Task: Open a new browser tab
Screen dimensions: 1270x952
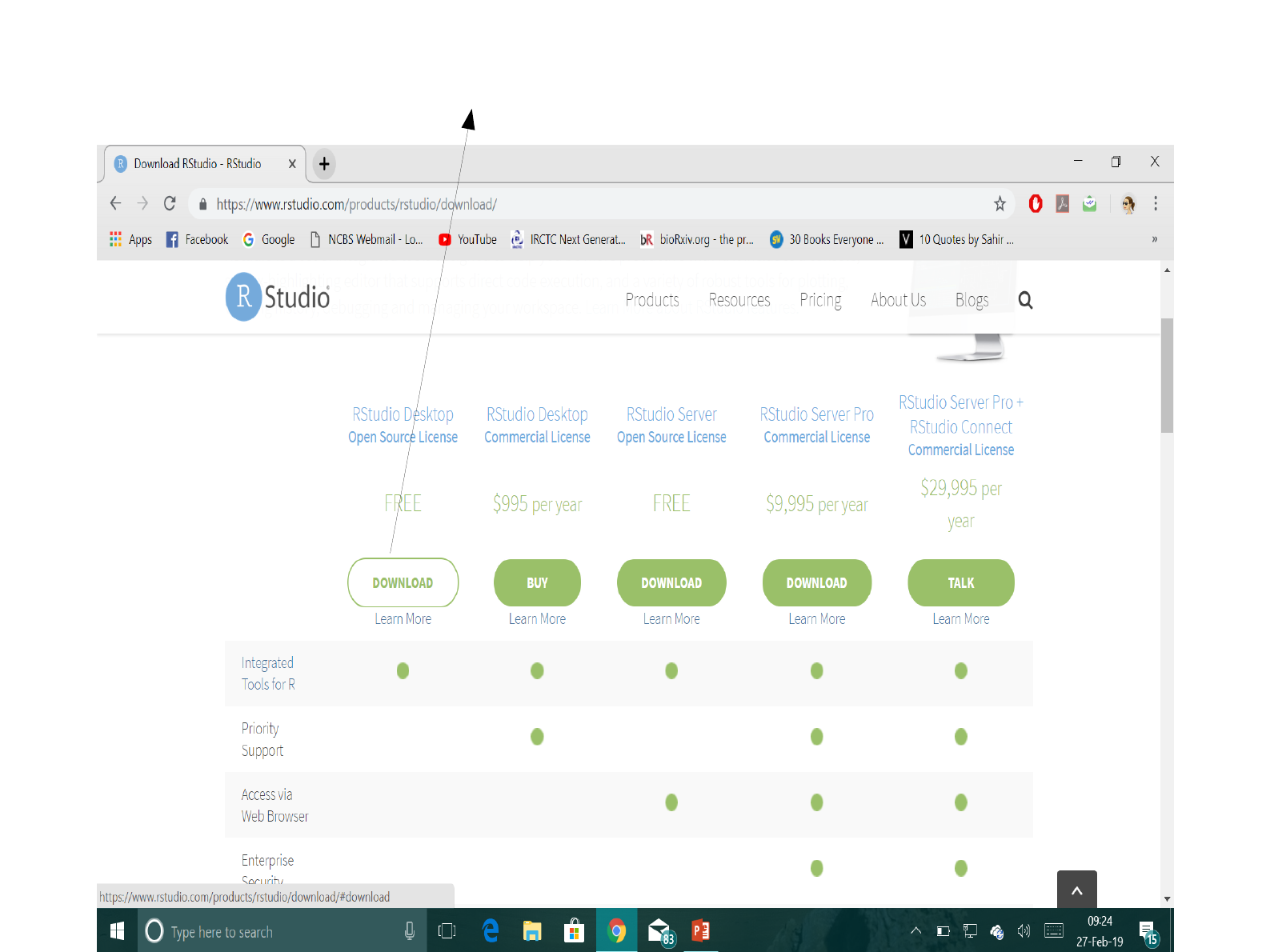Action: tap(324, 164)
